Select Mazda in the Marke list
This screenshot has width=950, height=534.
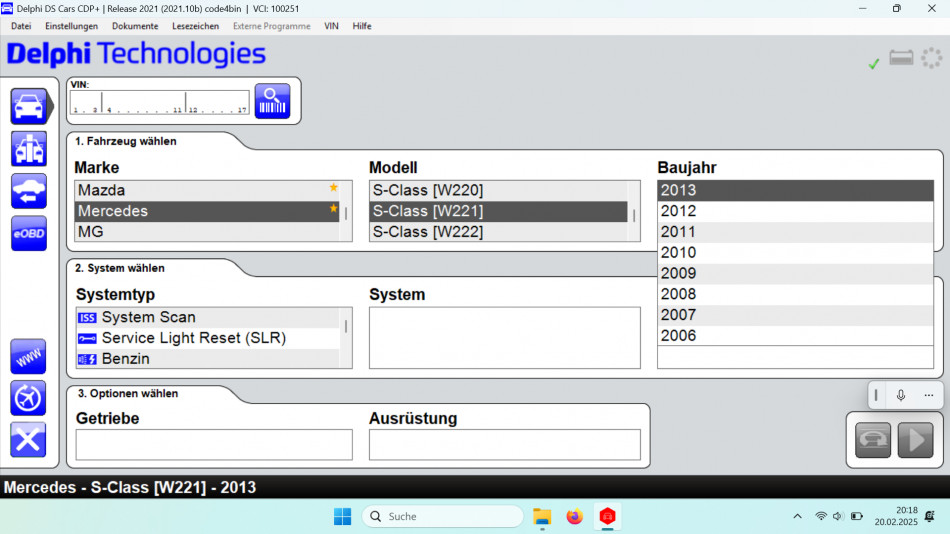coord(207,190)
